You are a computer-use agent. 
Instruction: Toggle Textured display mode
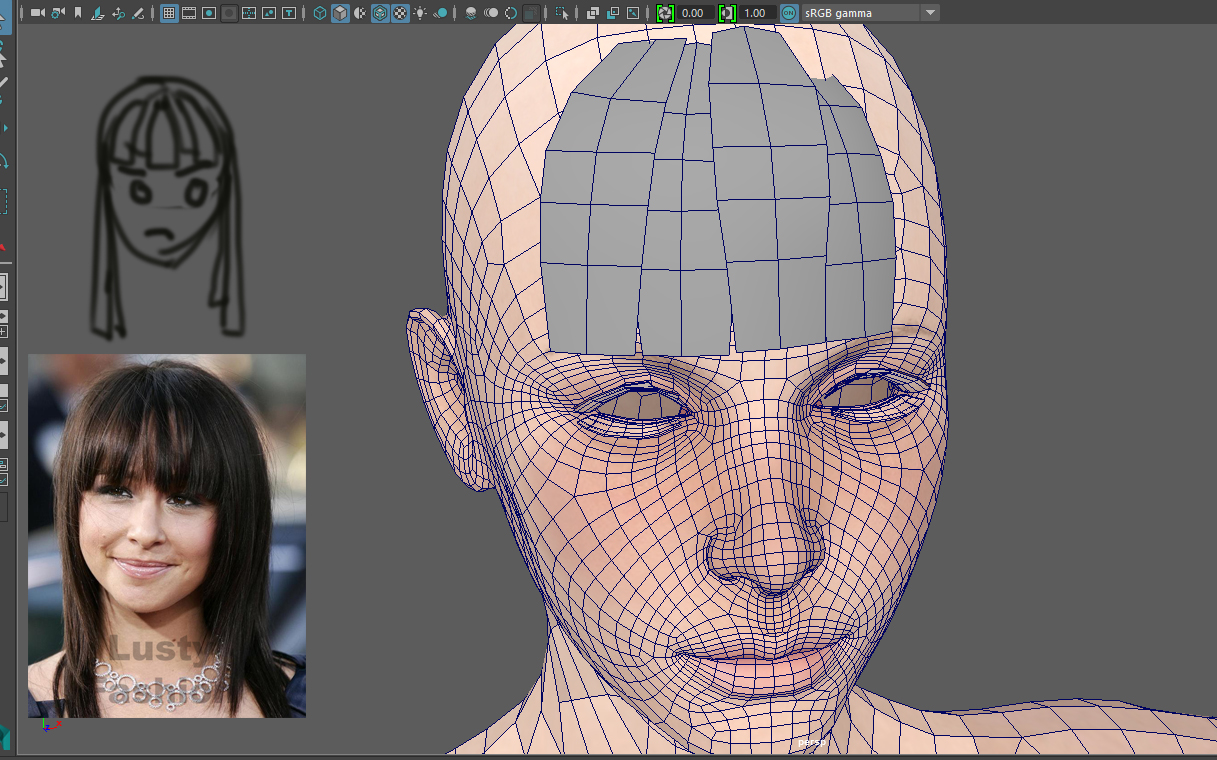(x=401, y=13)
